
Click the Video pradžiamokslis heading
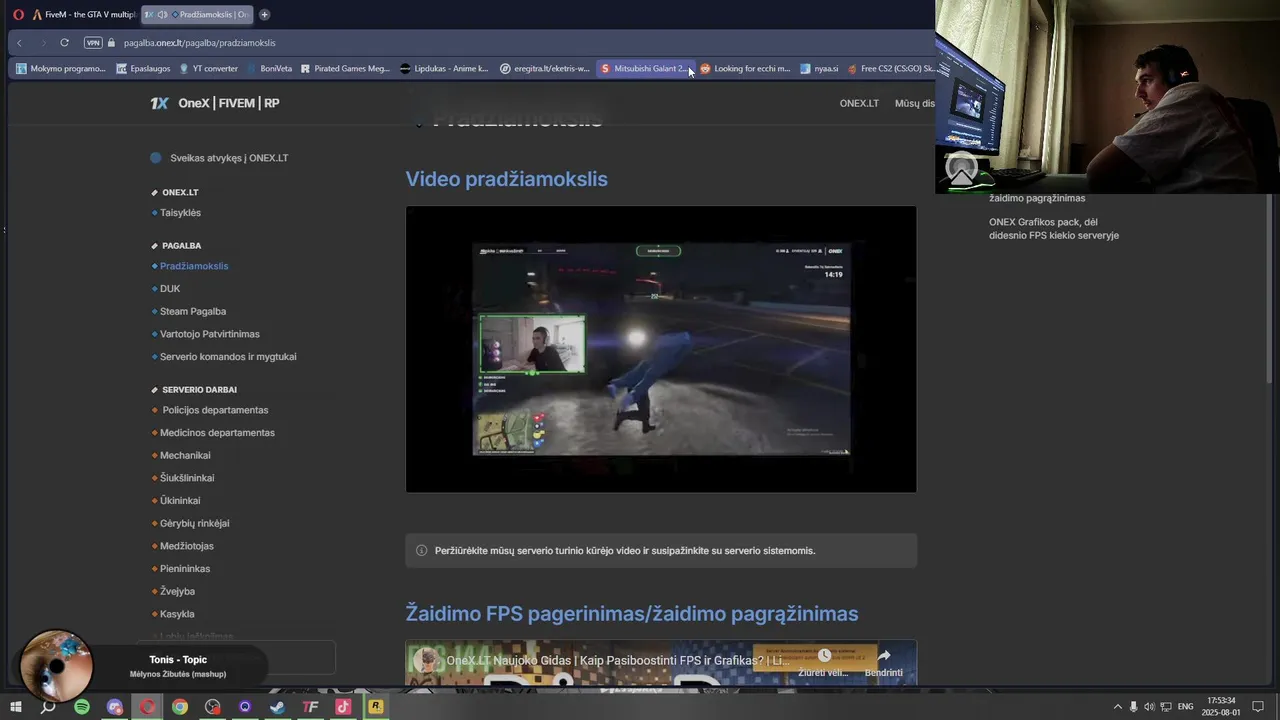506,179
